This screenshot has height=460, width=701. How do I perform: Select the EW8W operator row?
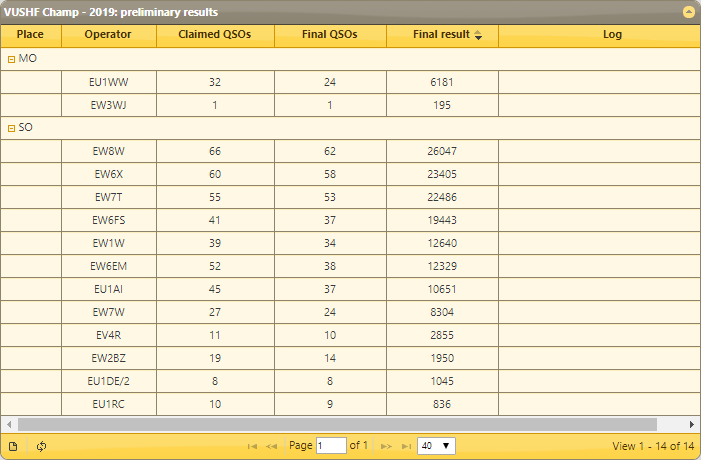(x=108, y=151)
